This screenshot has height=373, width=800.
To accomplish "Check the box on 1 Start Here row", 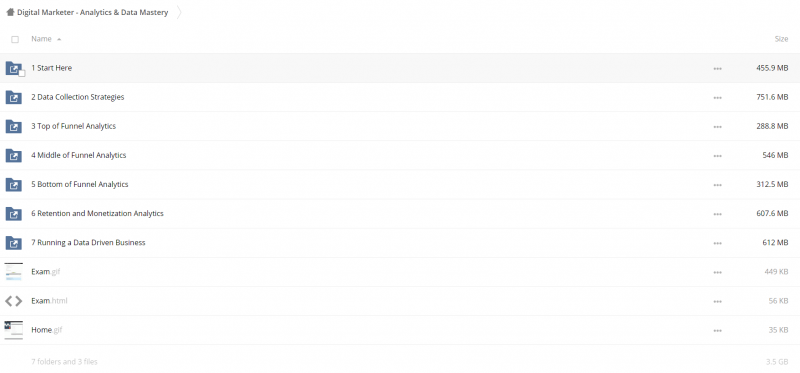I will (21, 73).
